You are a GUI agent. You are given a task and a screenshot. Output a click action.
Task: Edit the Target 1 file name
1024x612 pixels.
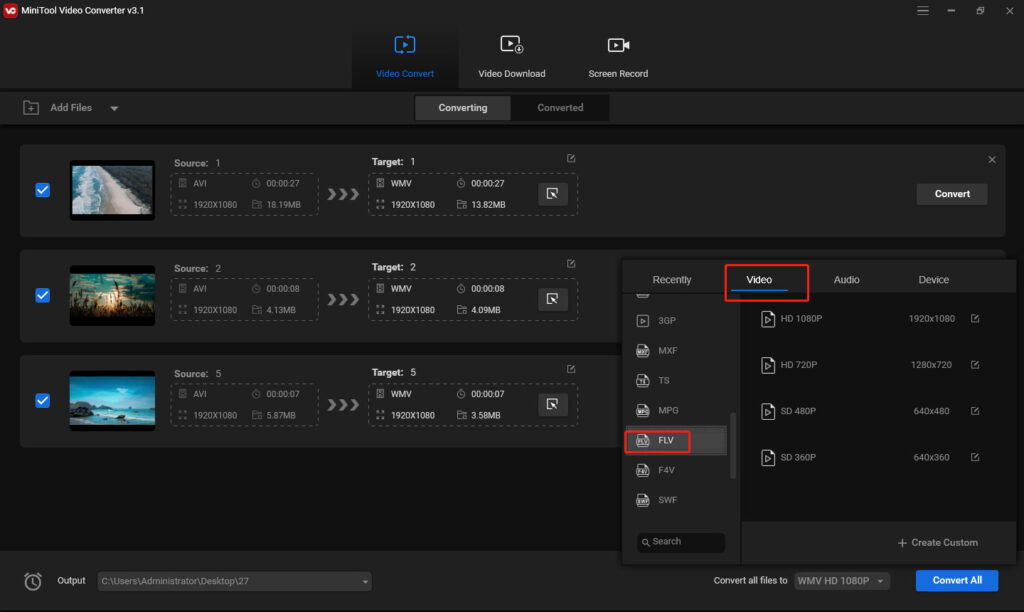[571, 159]
